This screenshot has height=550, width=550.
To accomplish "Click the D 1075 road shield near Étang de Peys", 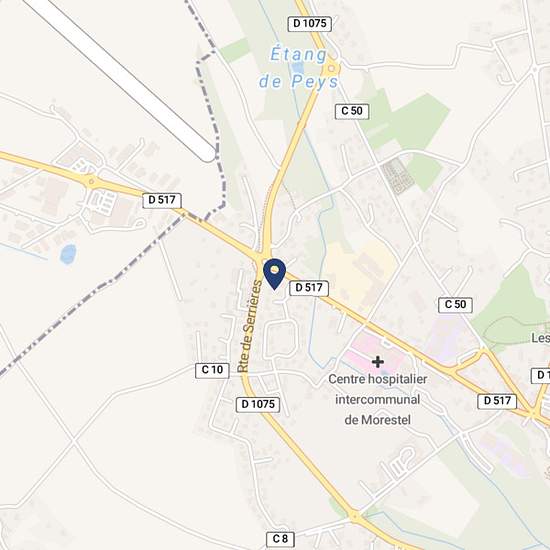I will (309, 24).
